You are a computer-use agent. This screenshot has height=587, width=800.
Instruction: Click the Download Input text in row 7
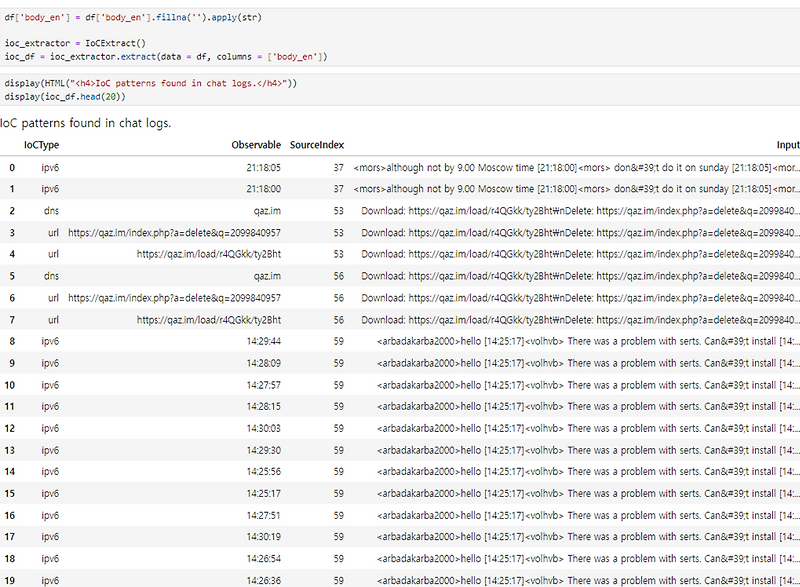coord(581,320)
